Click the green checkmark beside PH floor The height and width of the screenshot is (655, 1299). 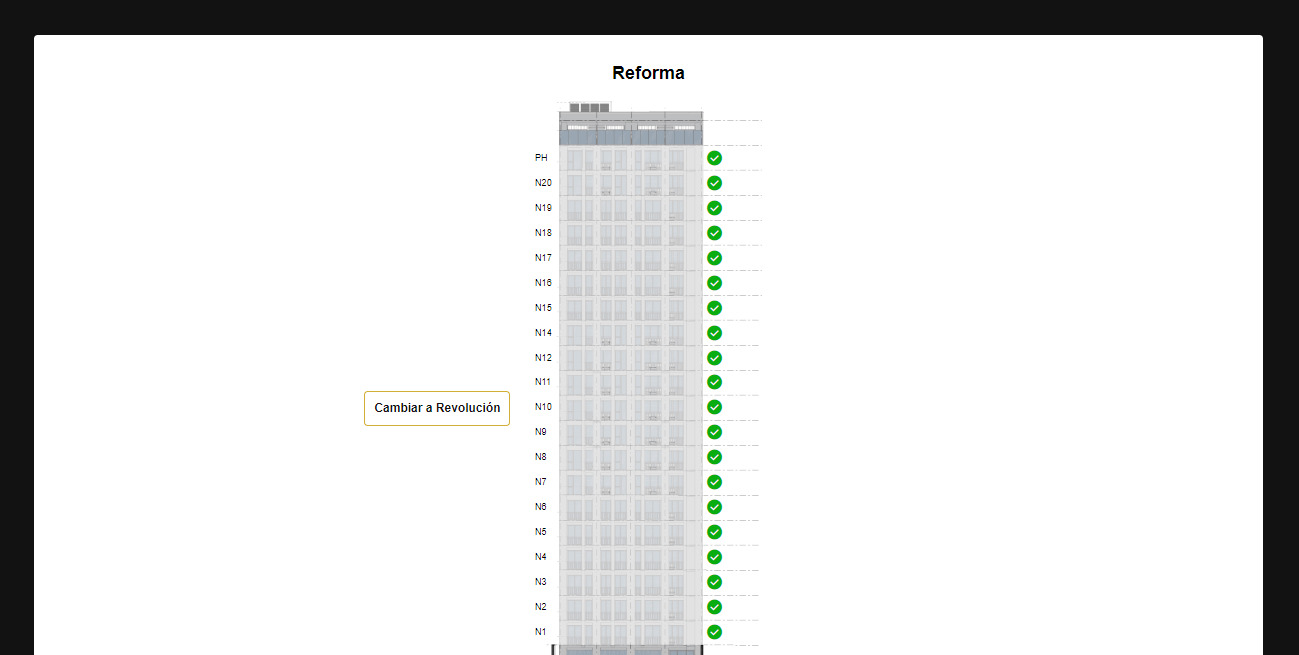pos(714,158)
